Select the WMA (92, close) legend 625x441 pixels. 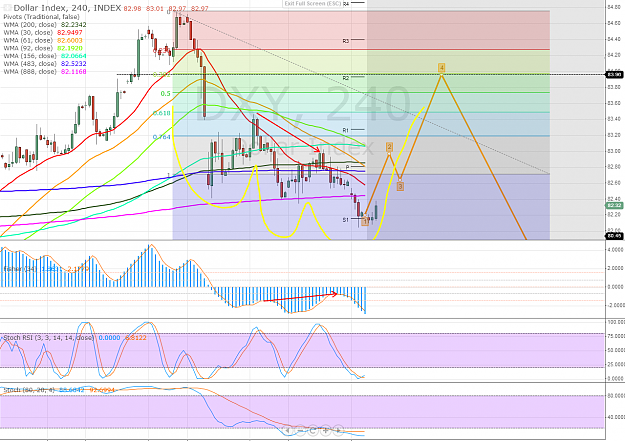coord(28,48)
